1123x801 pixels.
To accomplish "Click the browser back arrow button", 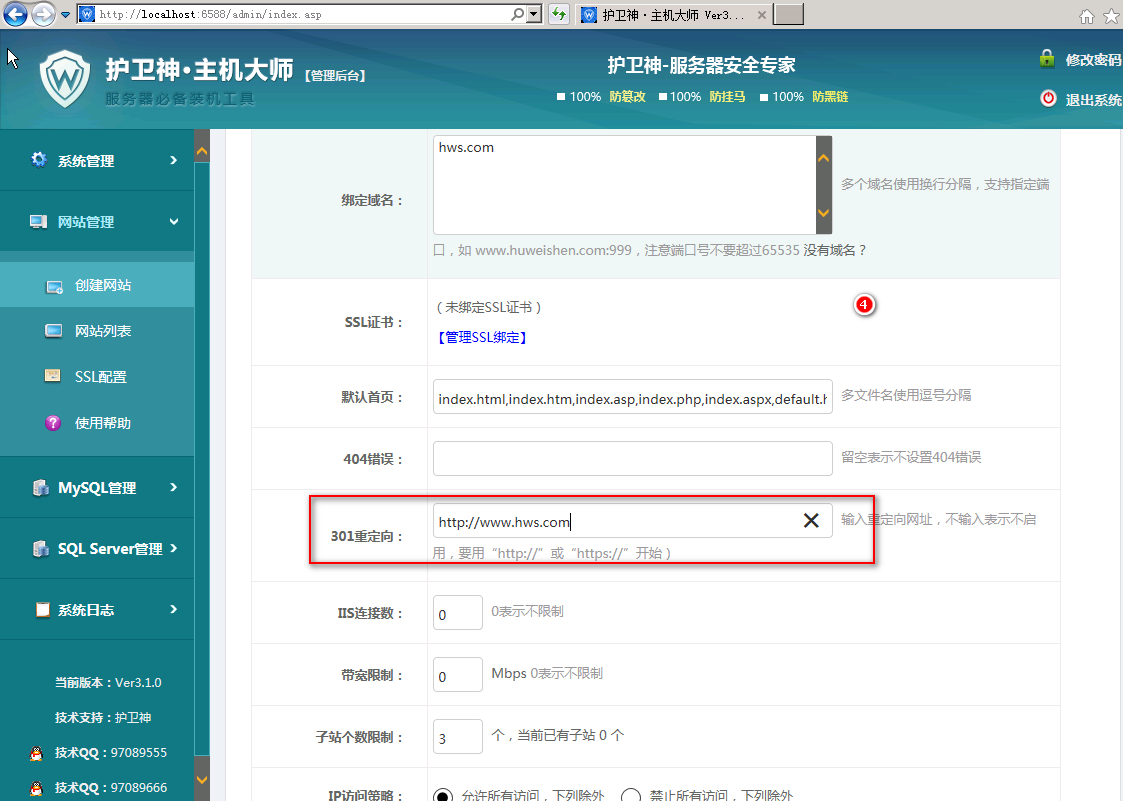I will [16, 15].
